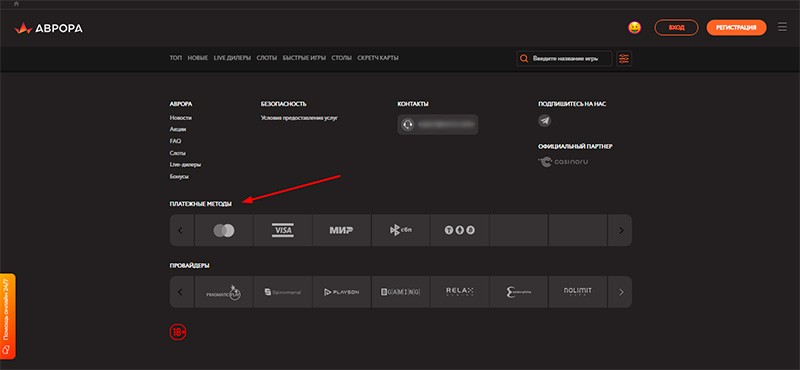This screenshot has width=800, height=370.
Task: Click the game name search field
Action: (564, 59)
